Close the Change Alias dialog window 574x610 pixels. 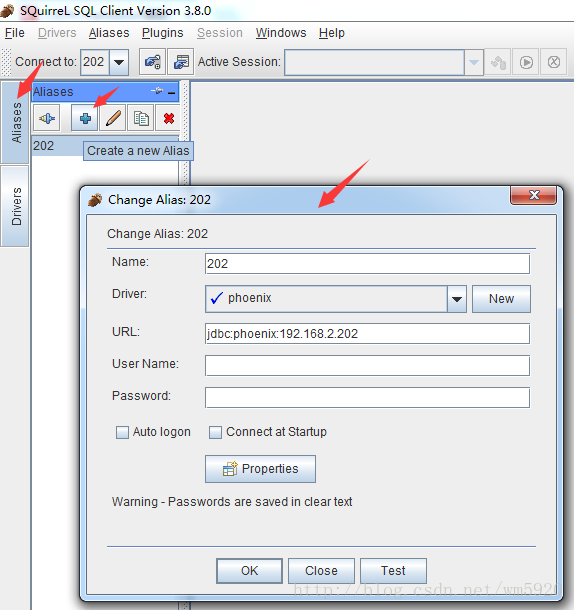click(534, 195)
